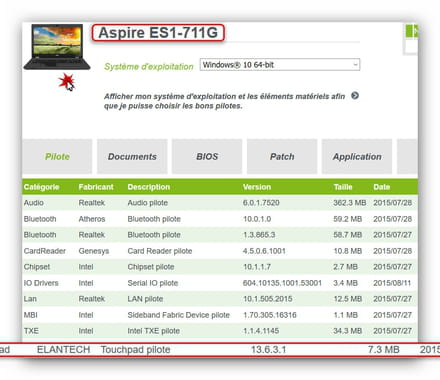
Task: Click the Aspire ES1-711G model title
Action: click(x=158, y=33)
